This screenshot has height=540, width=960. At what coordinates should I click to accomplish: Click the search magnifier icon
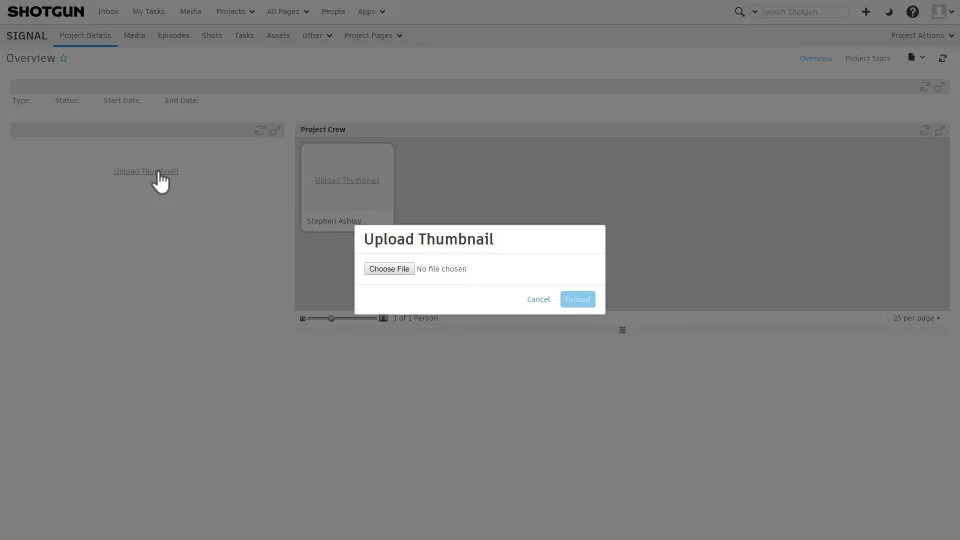point(739,12)
